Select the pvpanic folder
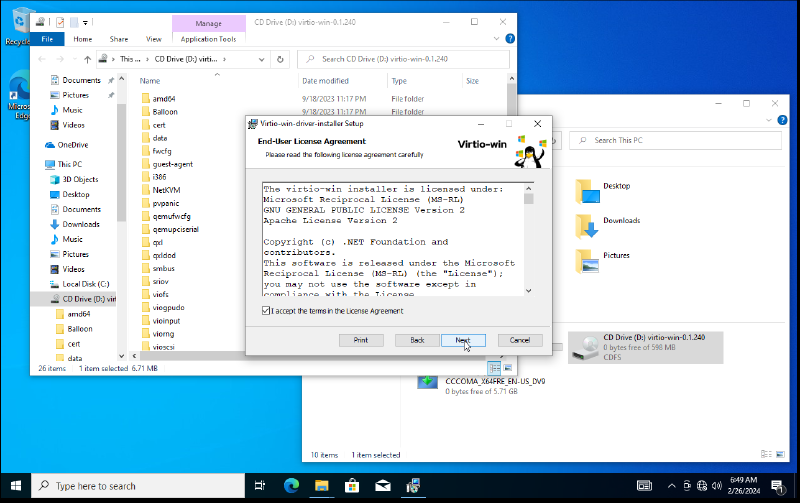 tap(166, 204)
